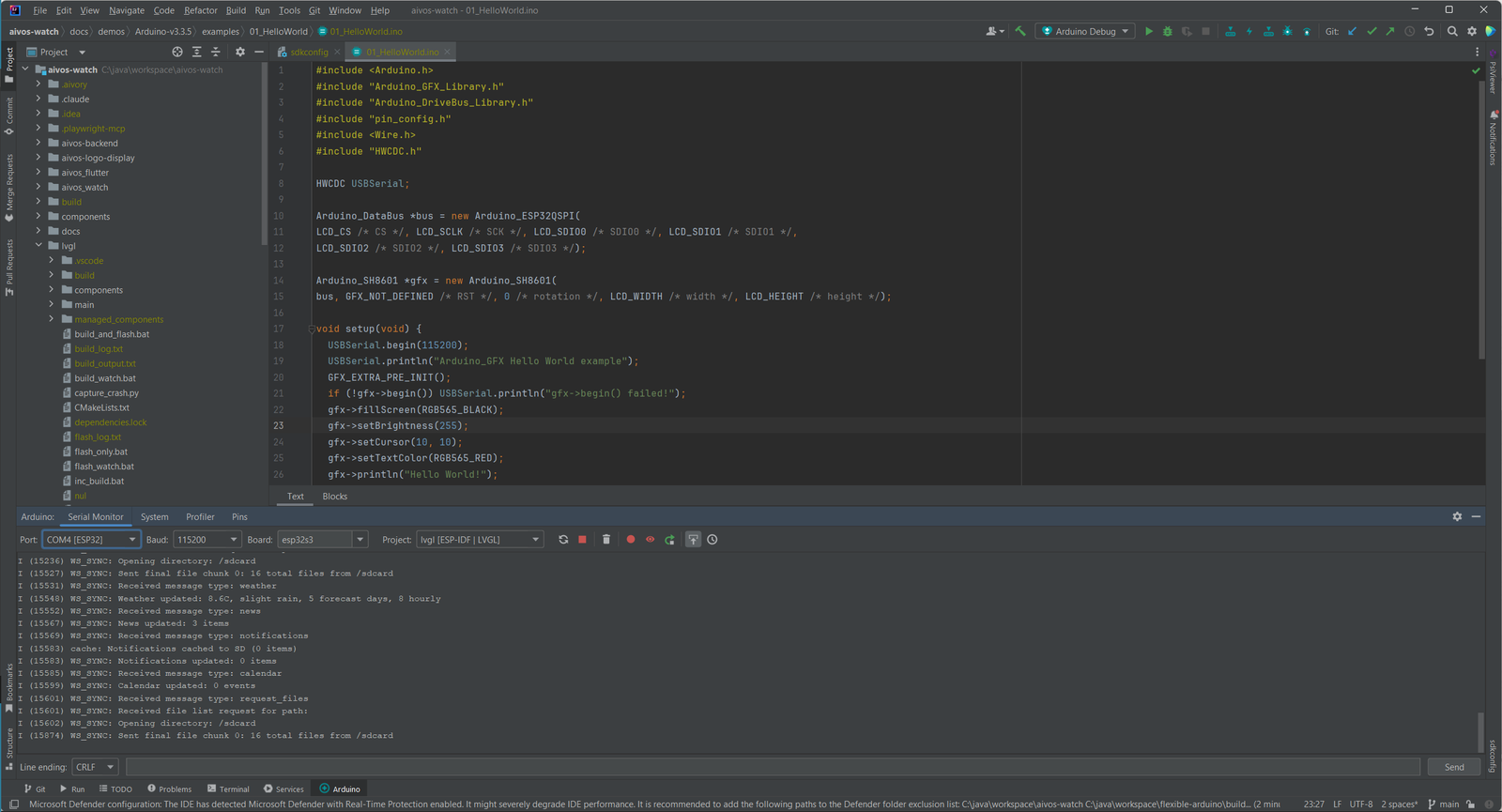Build the project with the hammer icon
Image resolution: width=1502 pixels, height=812 pixels.
point(1020,31)
